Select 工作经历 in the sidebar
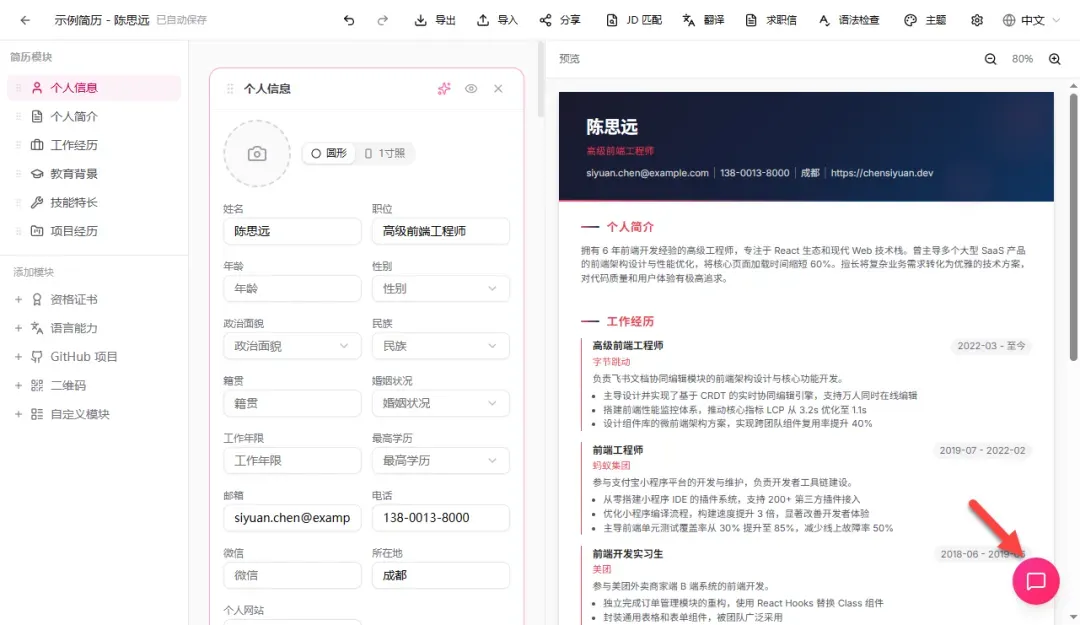The width and height of the screenshot is (1080, 625). pyautogui.click(x=74, y=145)
